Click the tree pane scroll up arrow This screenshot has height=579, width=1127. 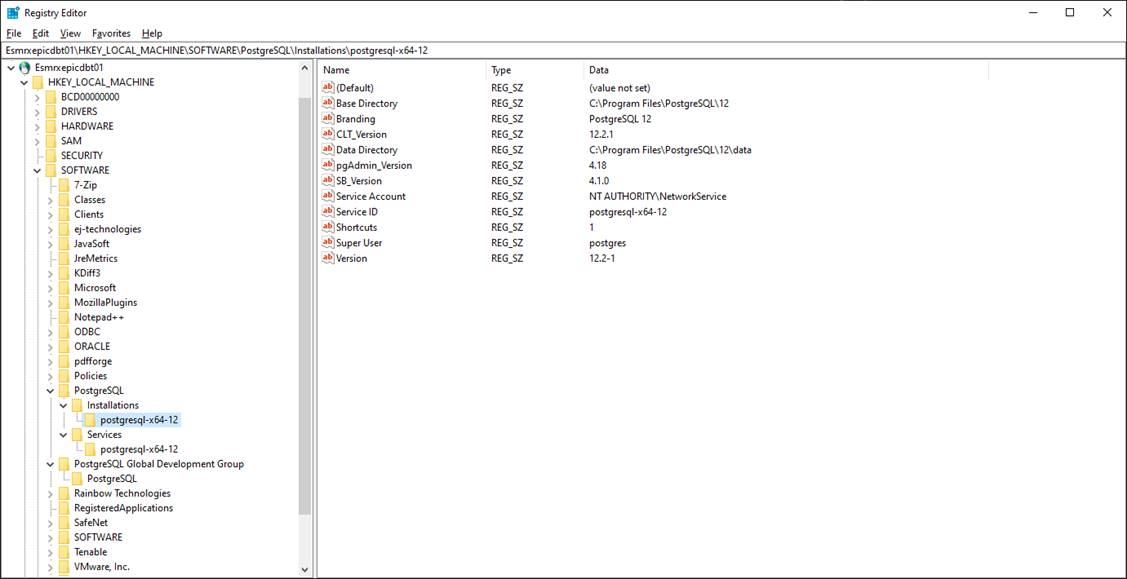coord(305,68)
